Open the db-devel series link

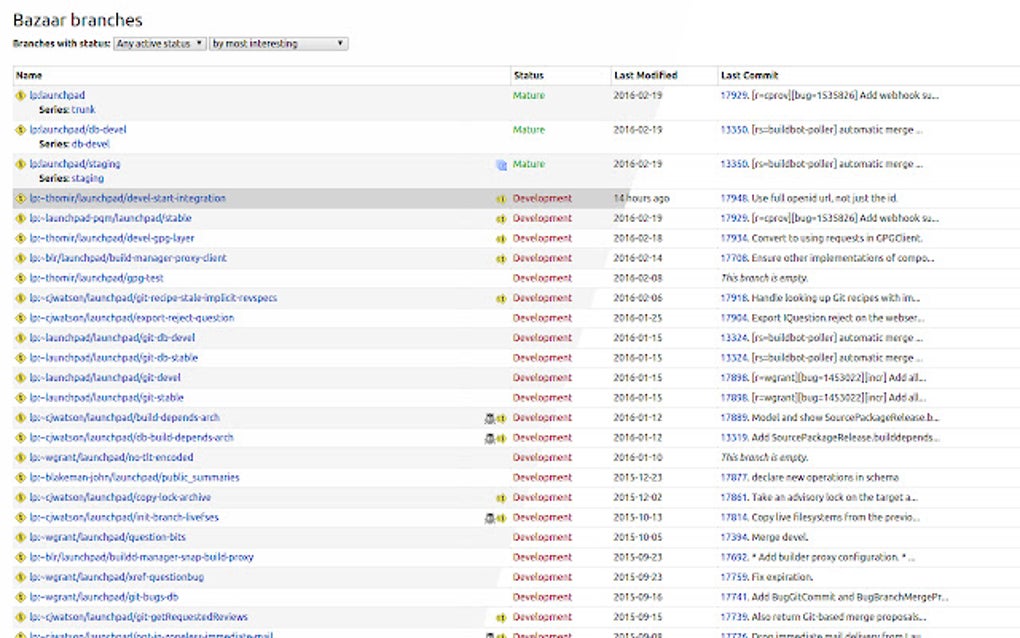click(x=90, y=144)
